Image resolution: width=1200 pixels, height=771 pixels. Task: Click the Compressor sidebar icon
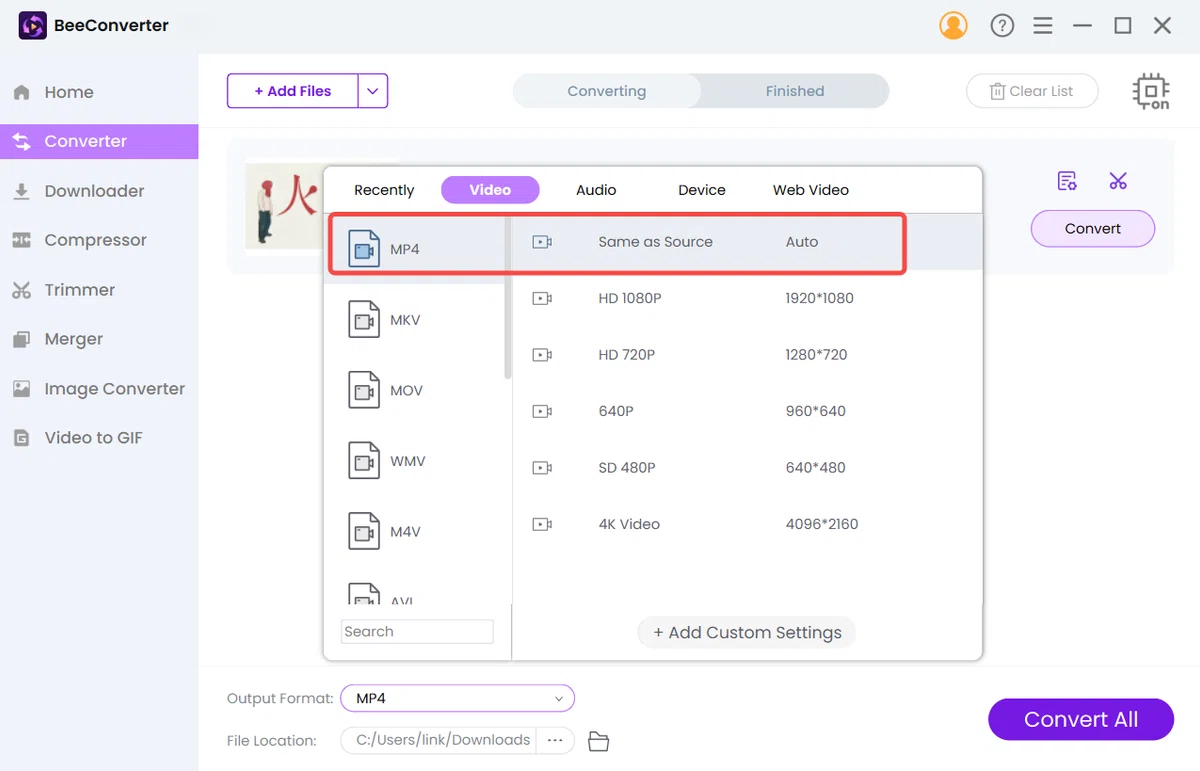coord(21,240)
